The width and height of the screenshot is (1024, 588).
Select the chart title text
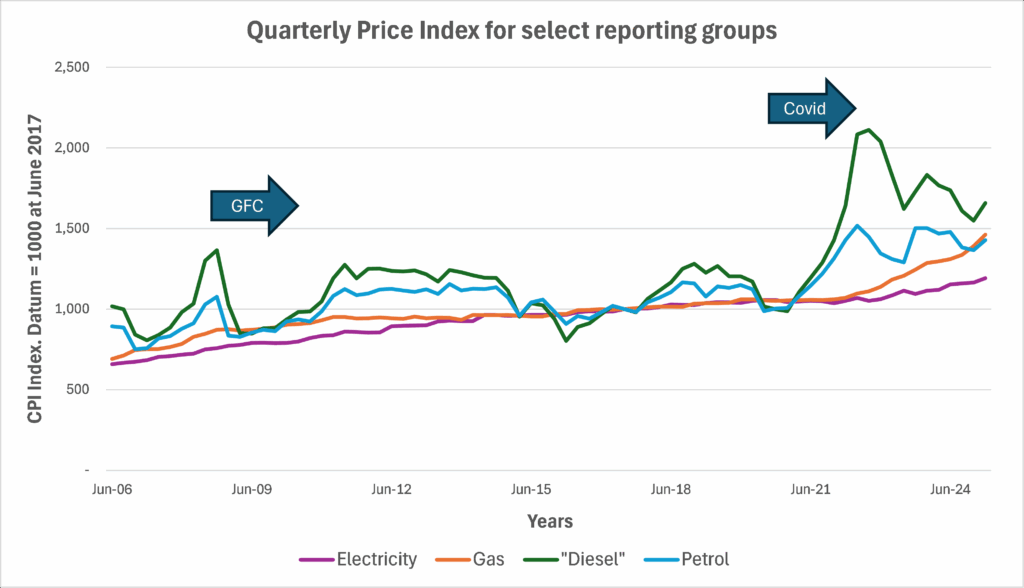(510, 31)
